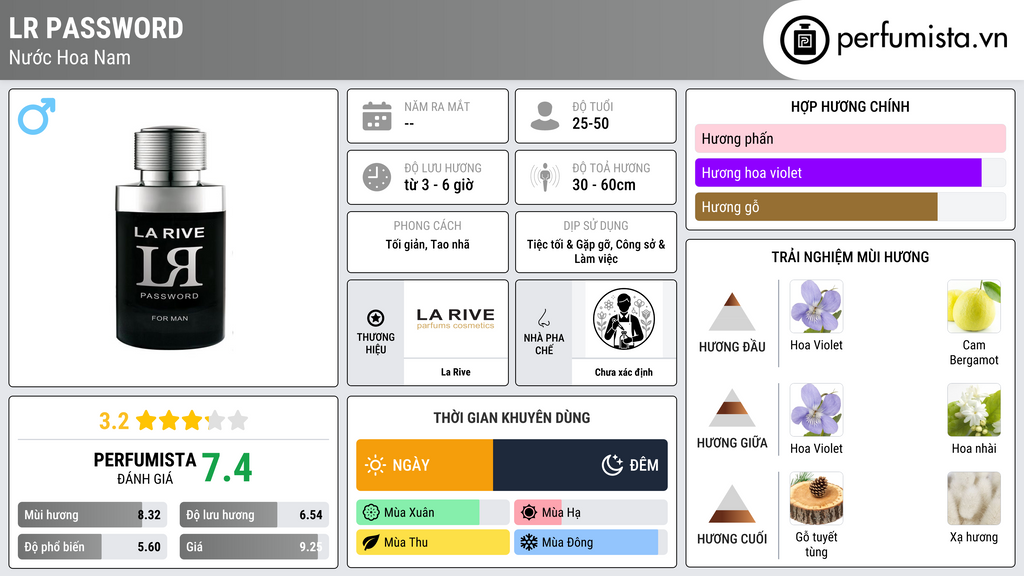Open the perfumista.vn site link
1024x576 pixels.
coord(922,39)
